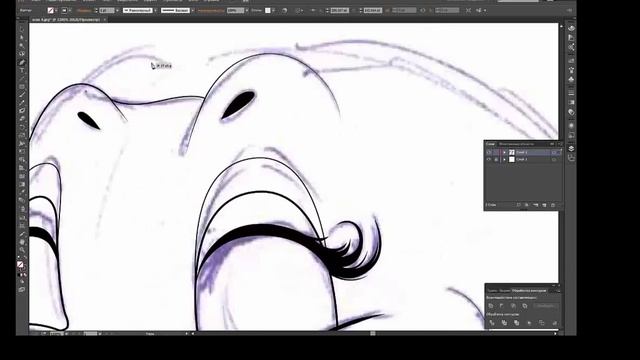640x360 pixels.
Task: Click the opacity value field
Action: 235,11
